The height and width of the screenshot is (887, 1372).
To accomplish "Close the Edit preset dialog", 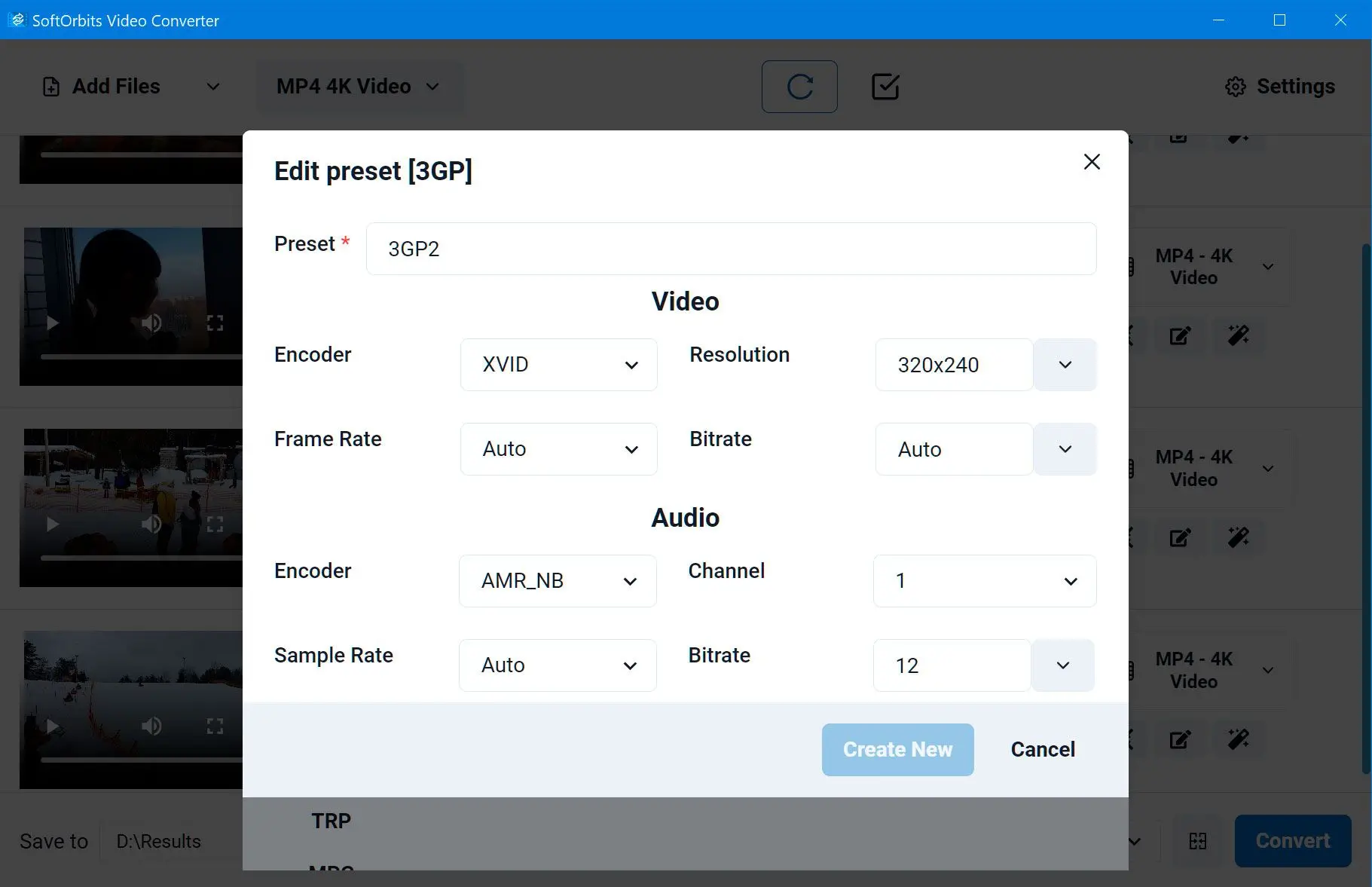I will (1092, 162).
